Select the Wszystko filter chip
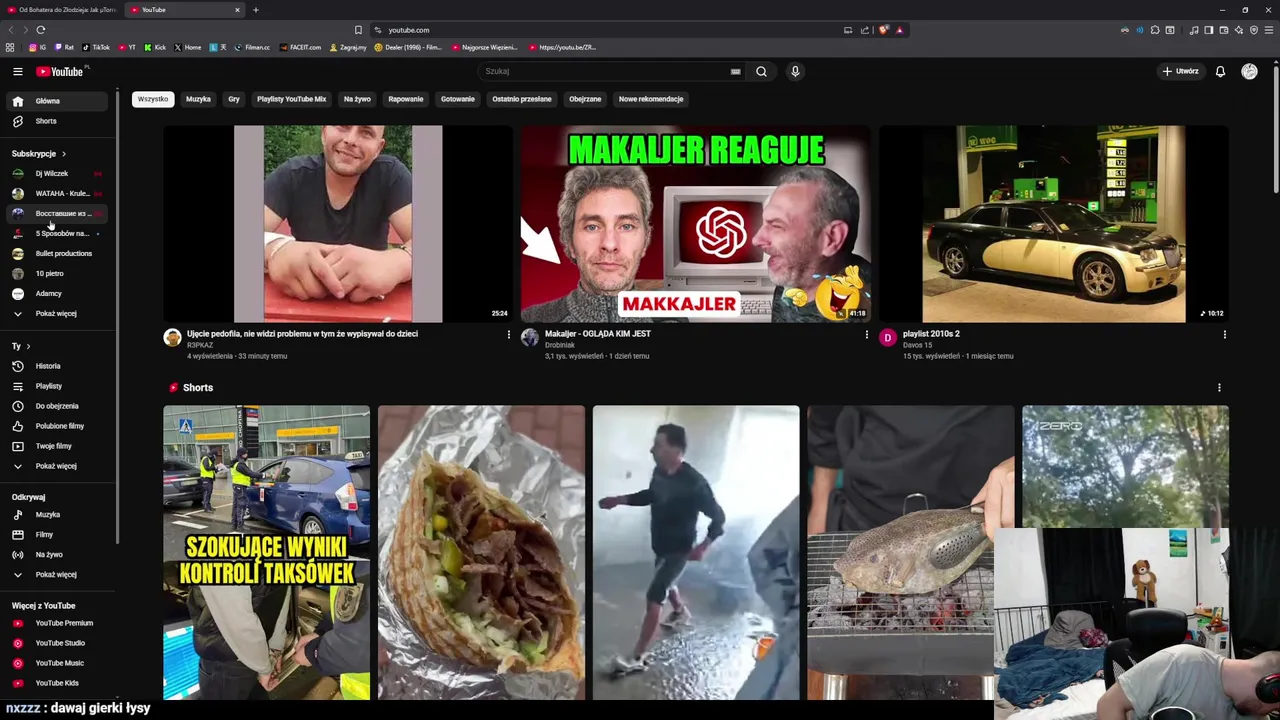The height and width of the screenshot is (720, 1280). (x=153, y=99)
